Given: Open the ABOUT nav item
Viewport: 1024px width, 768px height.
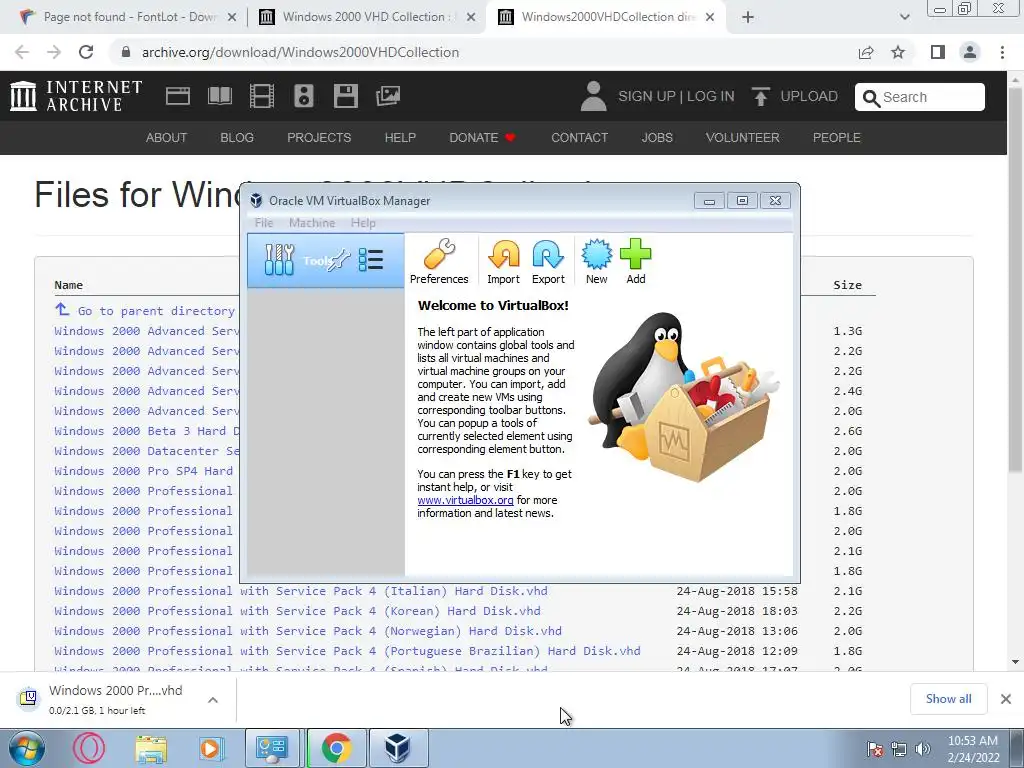Looking at the screenshot, I should [x=167, y=138].
